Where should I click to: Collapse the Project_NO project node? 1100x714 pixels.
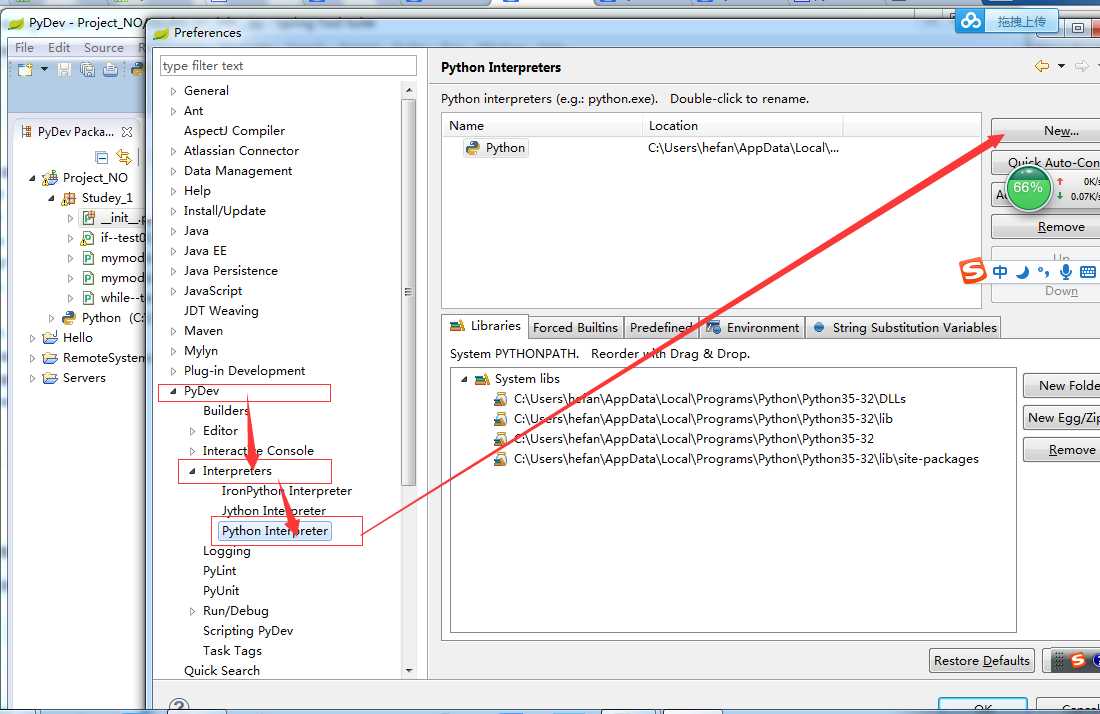tap(32, 178)
